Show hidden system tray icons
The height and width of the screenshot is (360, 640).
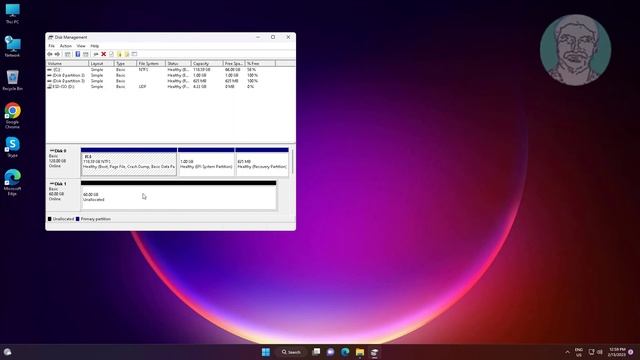567,352
